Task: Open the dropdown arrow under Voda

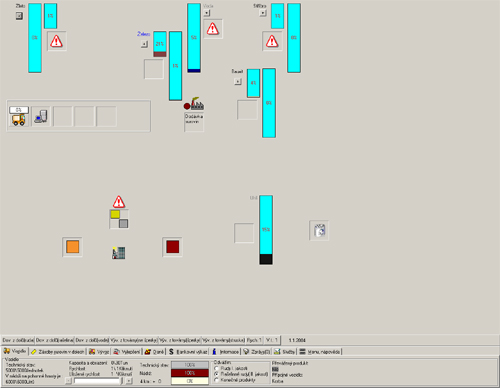Action: pos(207,13)
